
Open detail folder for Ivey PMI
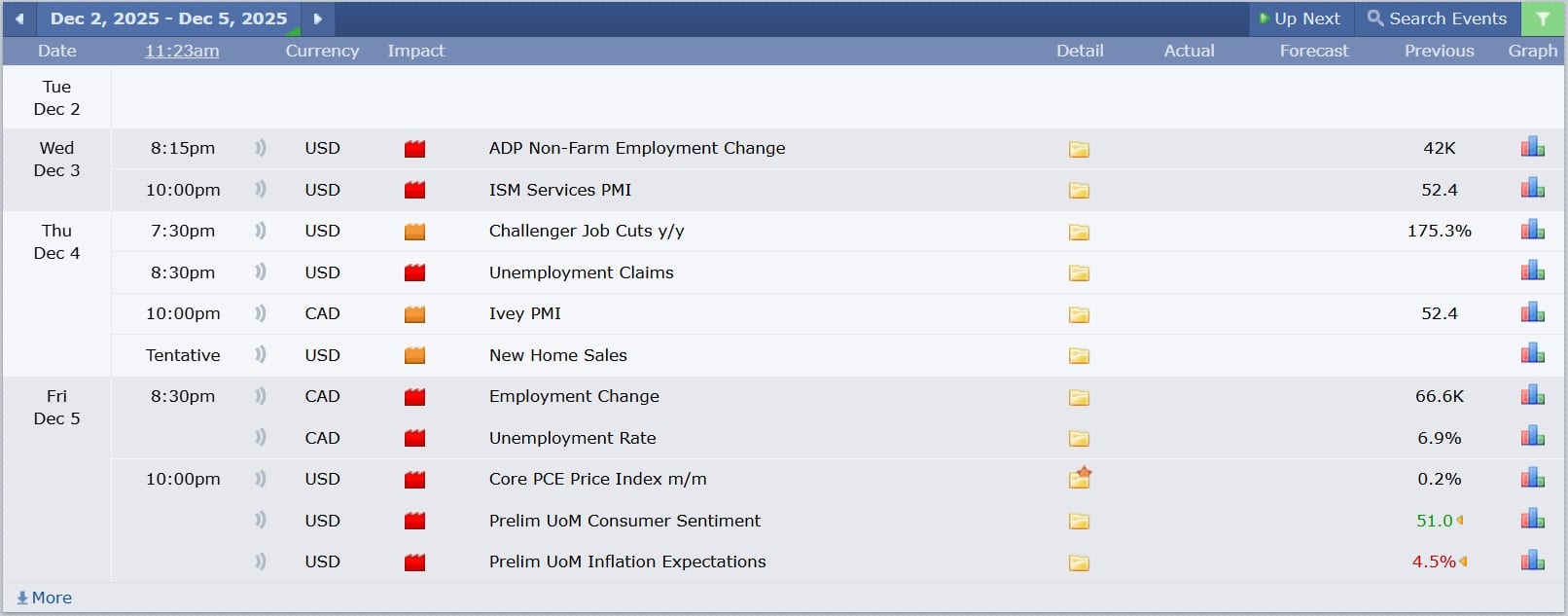click(1079, 314)
